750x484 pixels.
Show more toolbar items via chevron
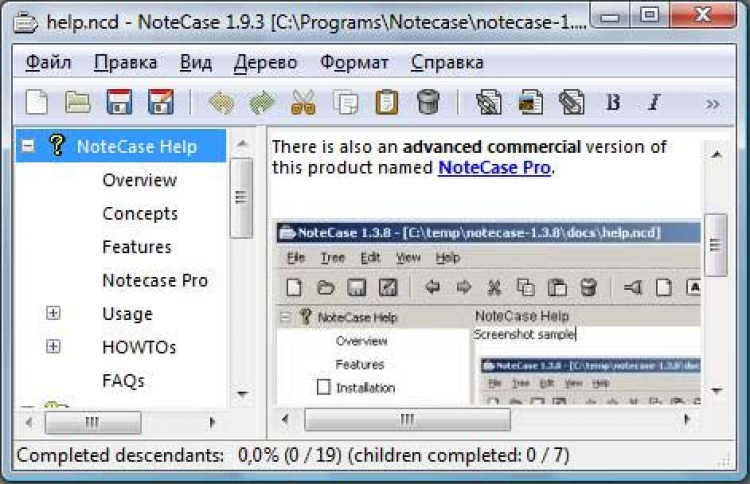(x=713, y=104)
